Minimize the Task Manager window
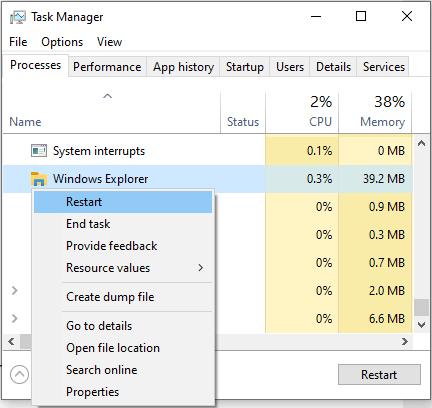This screenshot has height=408, width=432. coord(316,16)
